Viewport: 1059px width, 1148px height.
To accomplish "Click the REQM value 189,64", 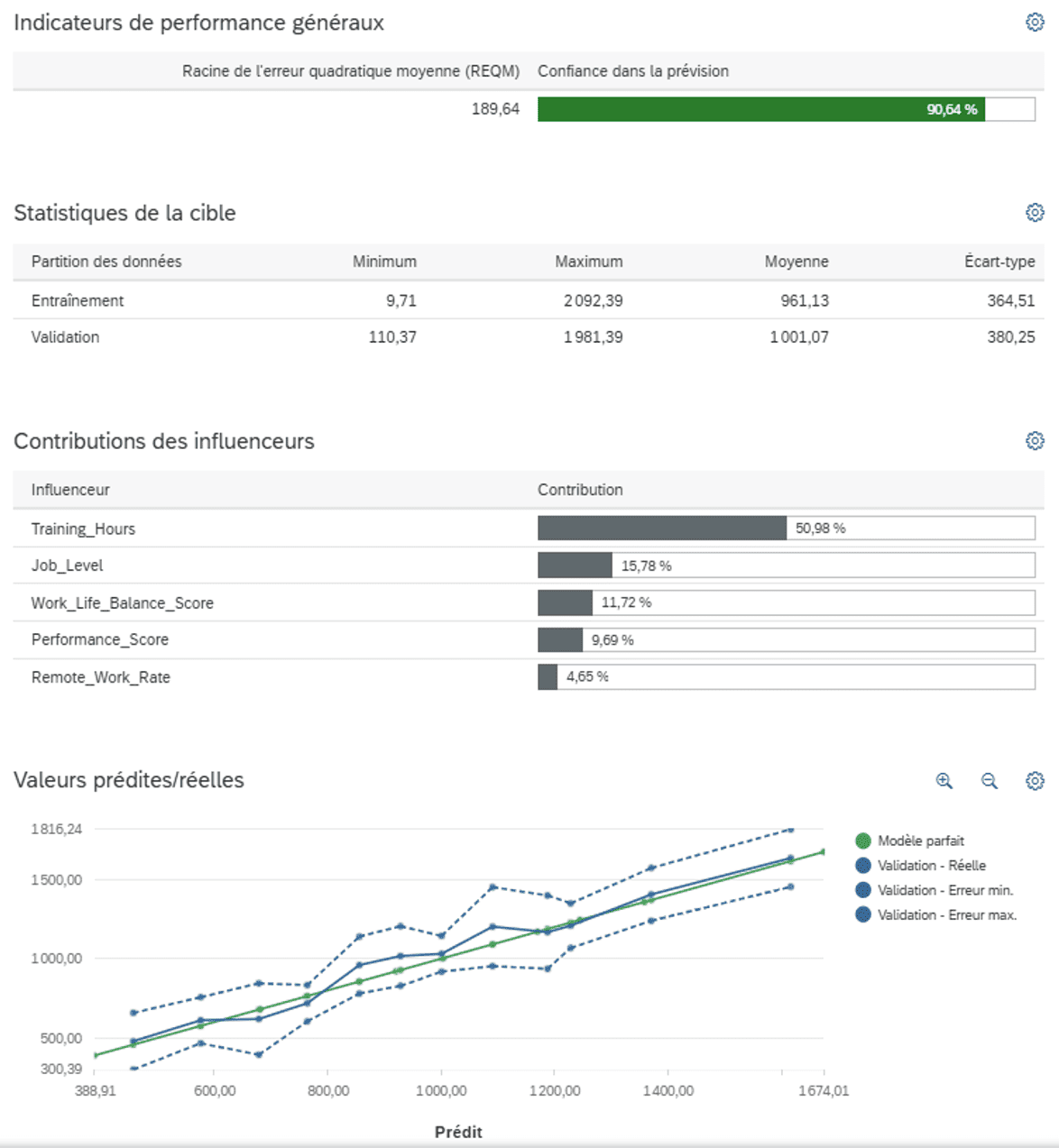I will click(x=495, y=109).
